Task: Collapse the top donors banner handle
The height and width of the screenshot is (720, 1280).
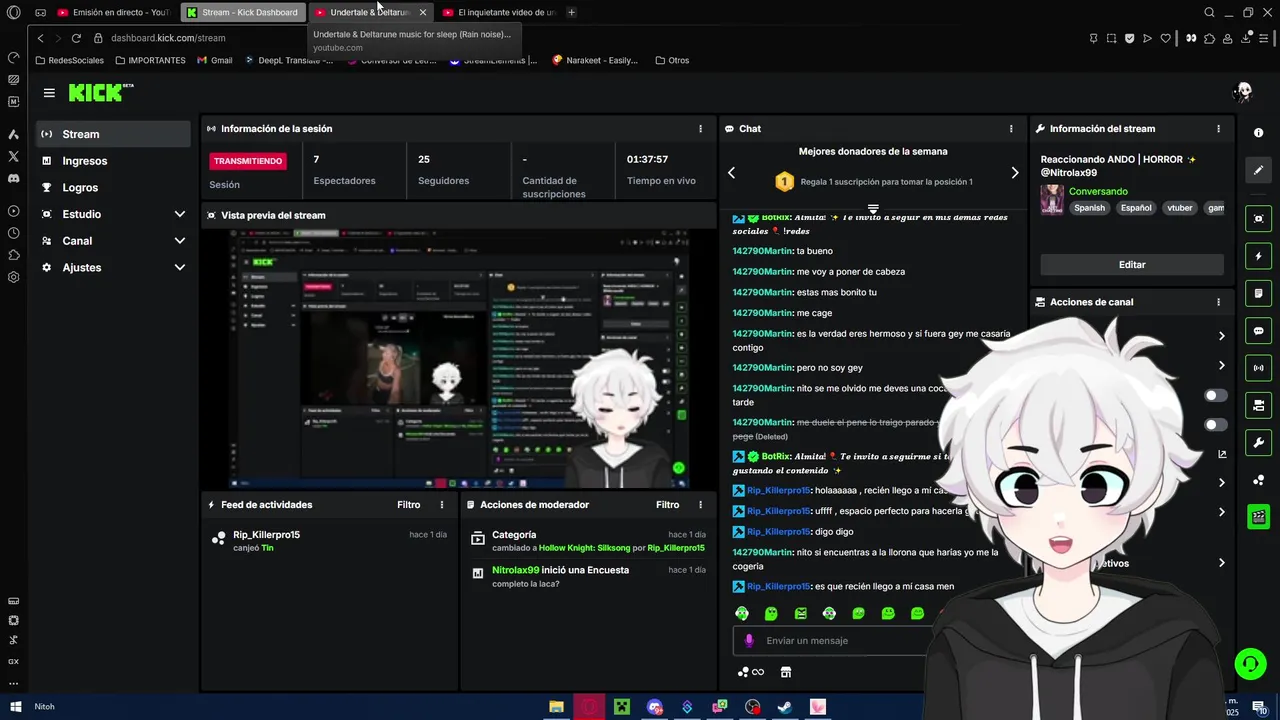Action: [x=873, y=209]
